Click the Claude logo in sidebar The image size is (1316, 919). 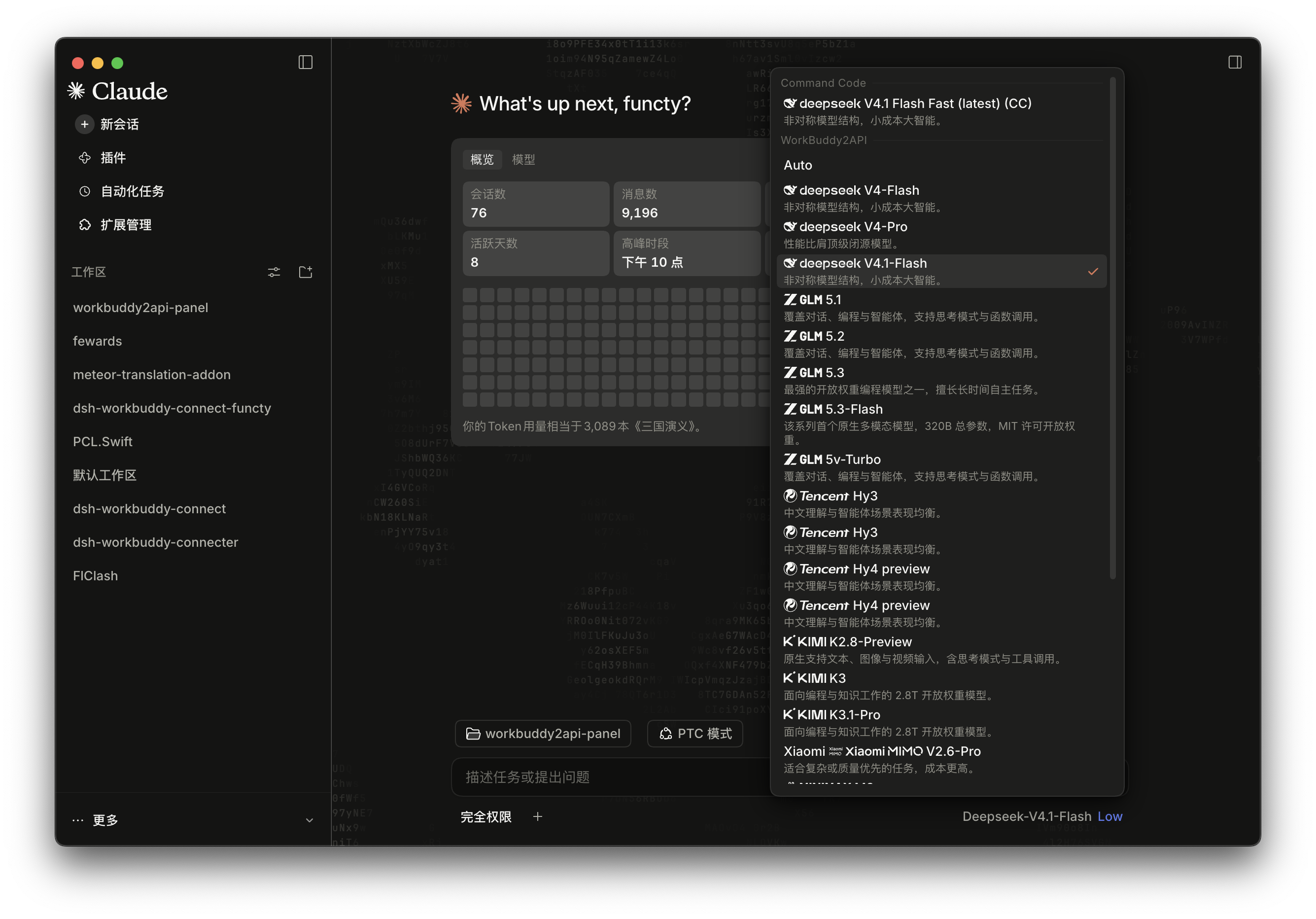(117, 91)
